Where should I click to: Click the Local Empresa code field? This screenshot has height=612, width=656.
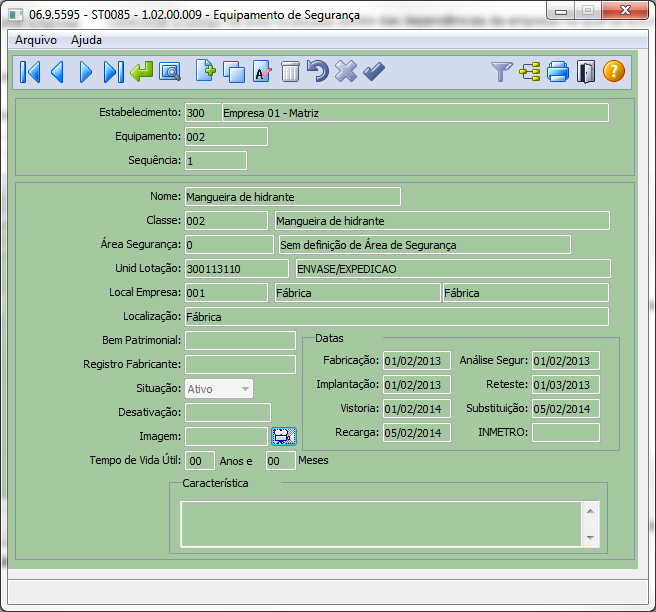(x=226, y=292)
